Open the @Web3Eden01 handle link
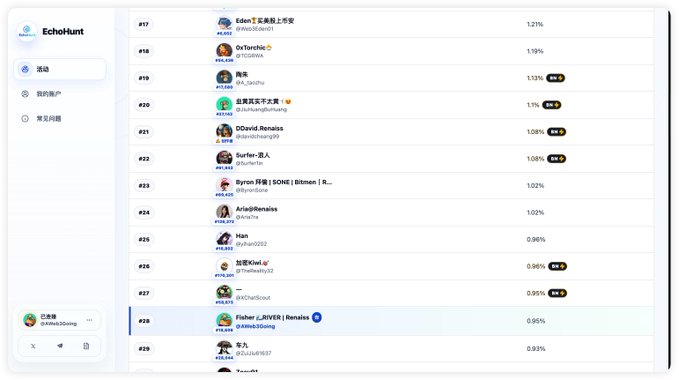This screenshot has width=679, height=380. coord(255,29)
